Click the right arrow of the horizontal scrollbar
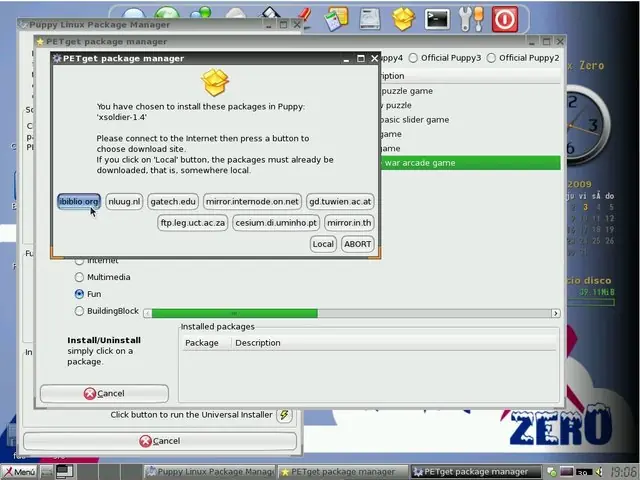Image resolution: width=640 pixels, height=480 pixels. (x=556, y=313)
